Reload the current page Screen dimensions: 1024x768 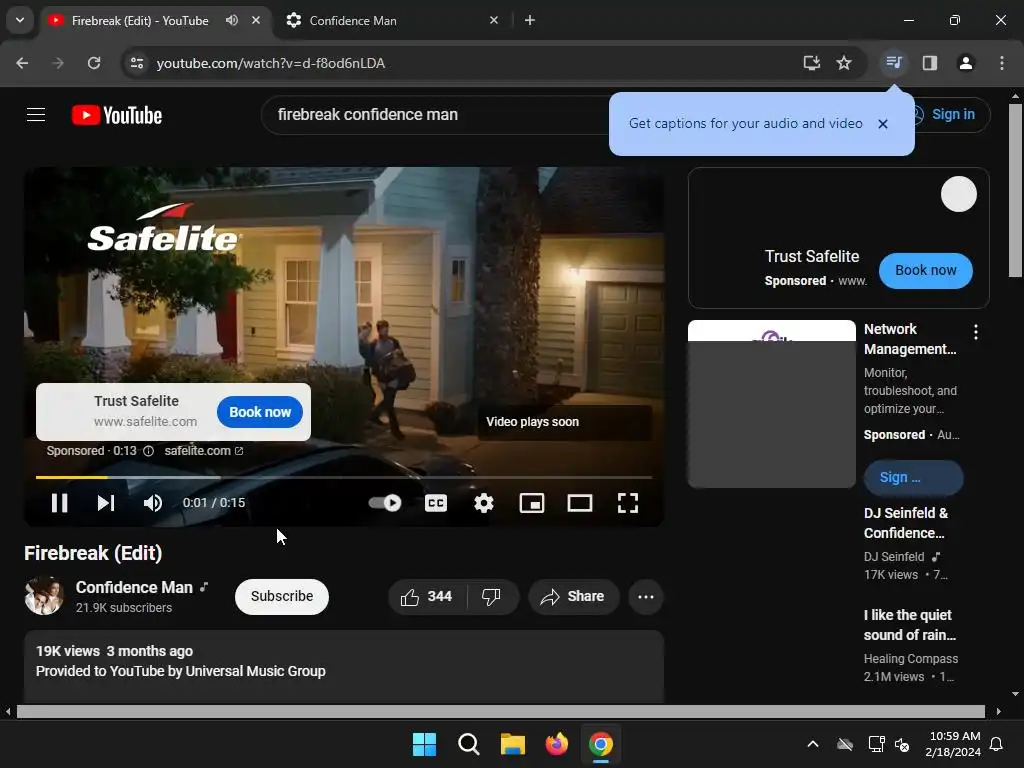(94, 63)
